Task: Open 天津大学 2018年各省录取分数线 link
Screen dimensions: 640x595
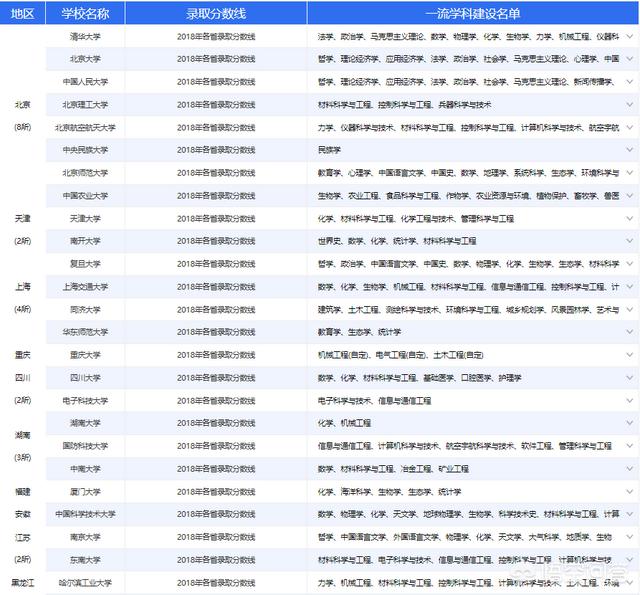Action: (x=216, y=218)
